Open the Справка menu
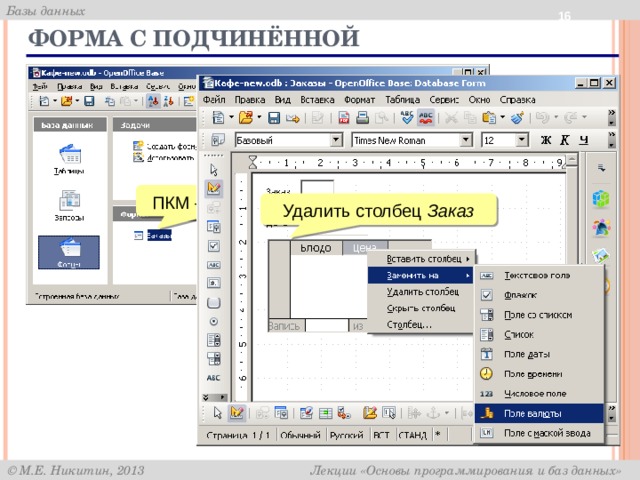Image resolution: width=640 pixels, height=480 pixels. [x=517, y=100]
